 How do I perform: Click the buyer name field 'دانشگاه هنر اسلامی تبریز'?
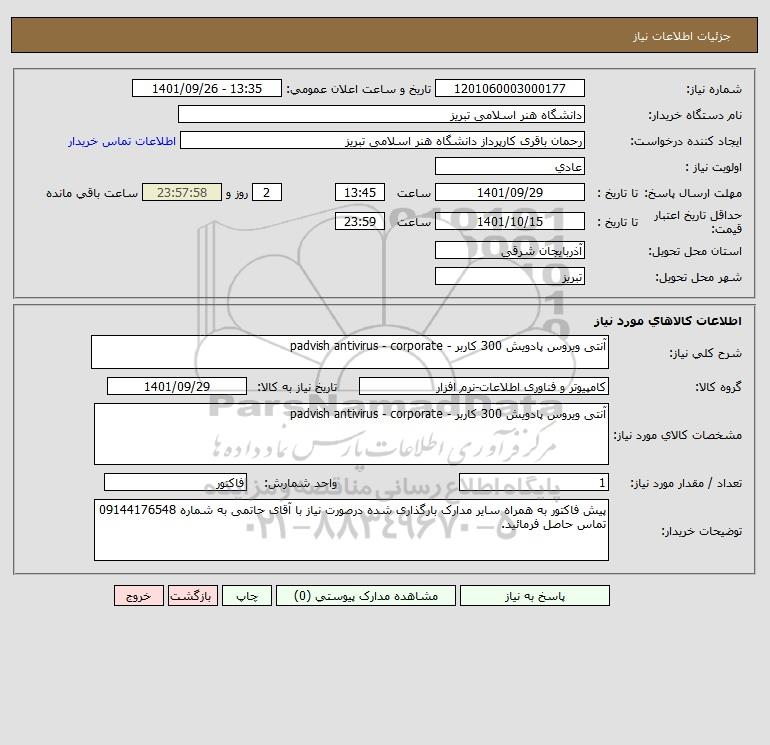(381, 114)
